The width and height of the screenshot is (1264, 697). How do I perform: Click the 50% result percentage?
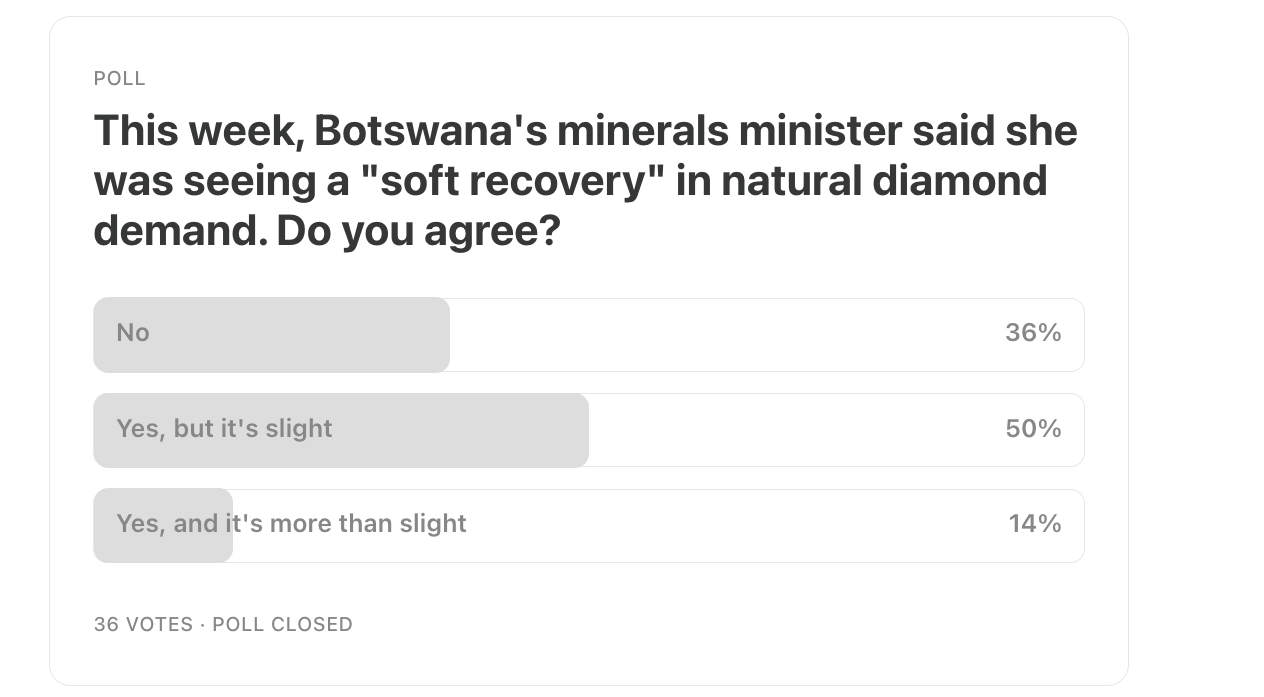[x=1033, y=429]
